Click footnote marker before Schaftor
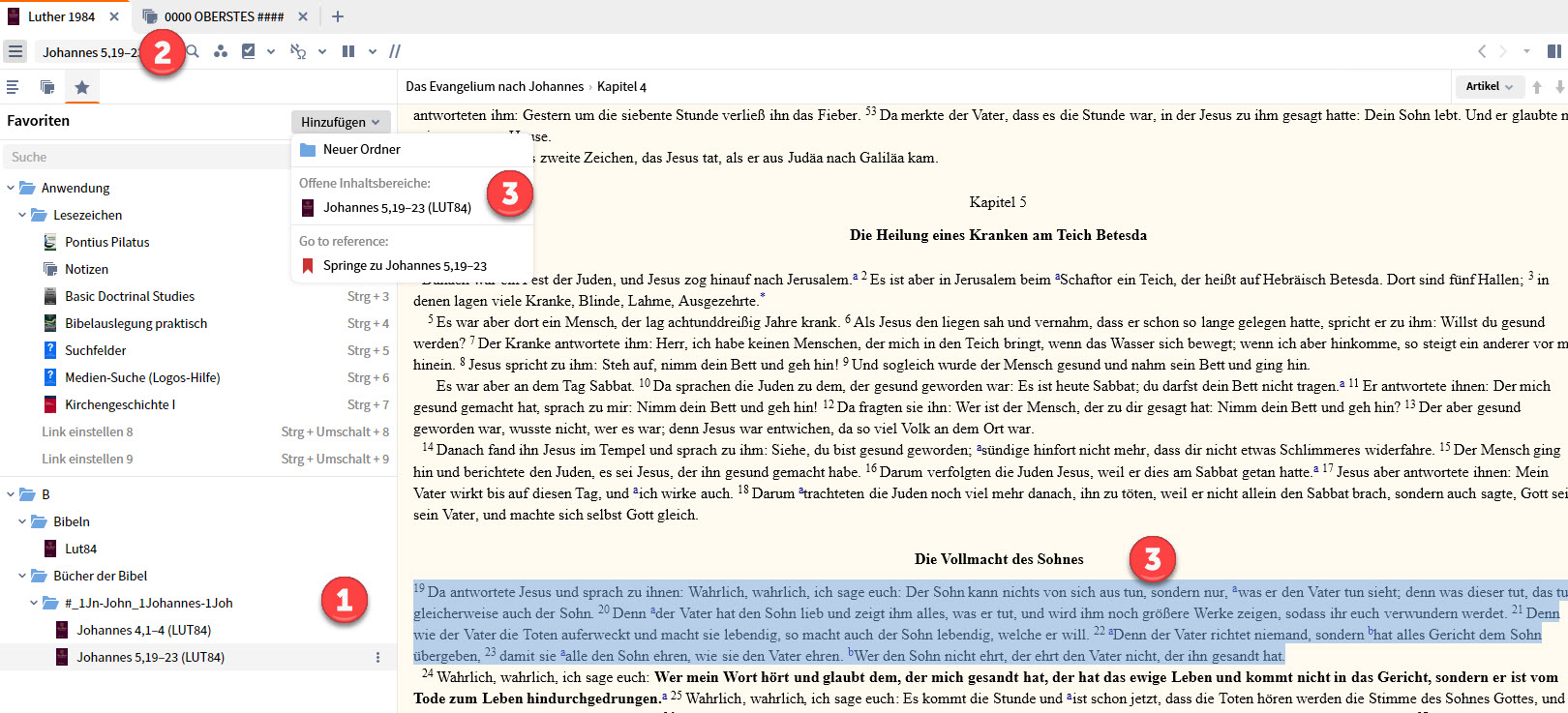The image size is (1568, 713). coord(1057,277)
